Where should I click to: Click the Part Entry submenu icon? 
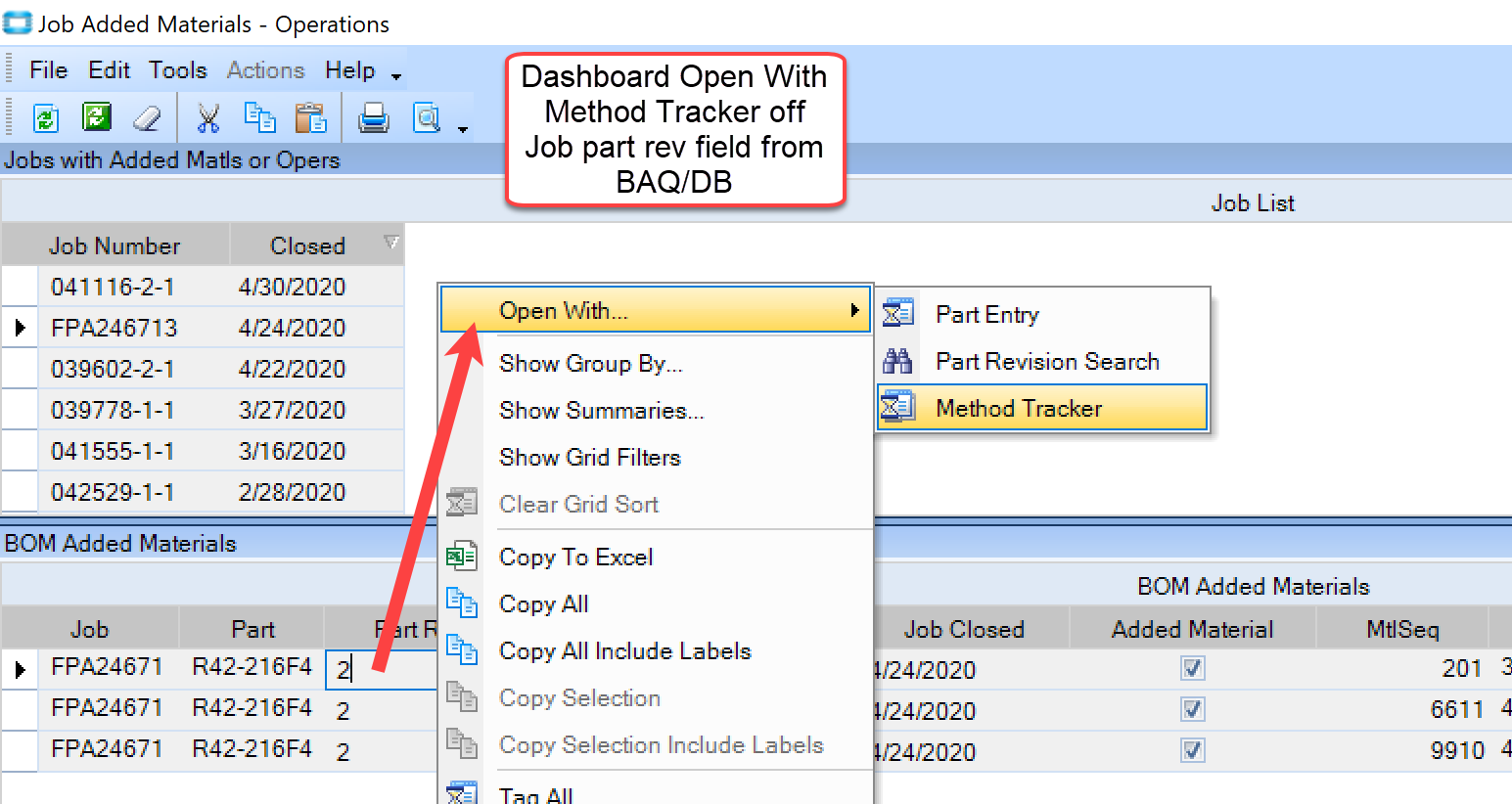(x=897, y=314)
